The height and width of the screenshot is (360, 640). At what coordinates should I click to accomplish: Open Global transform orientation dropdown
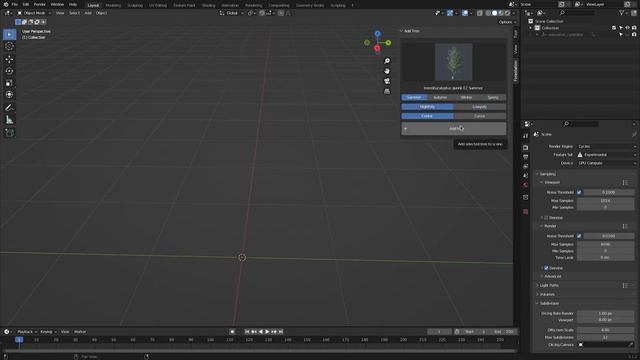pyautogui.click(x=231, y=13)
